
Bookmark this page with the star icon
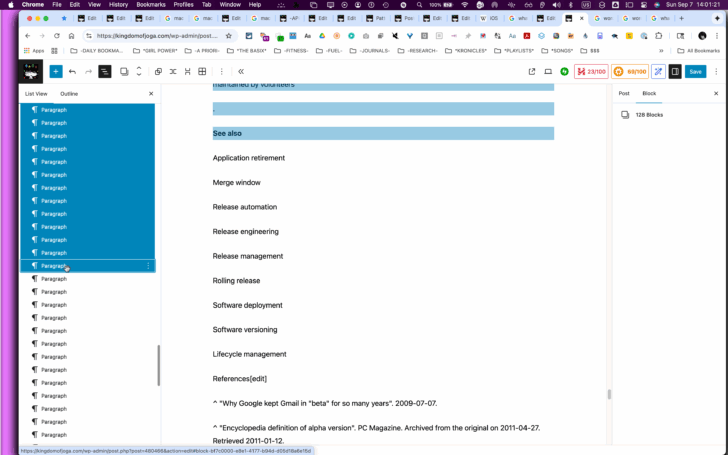click(228, 36)
